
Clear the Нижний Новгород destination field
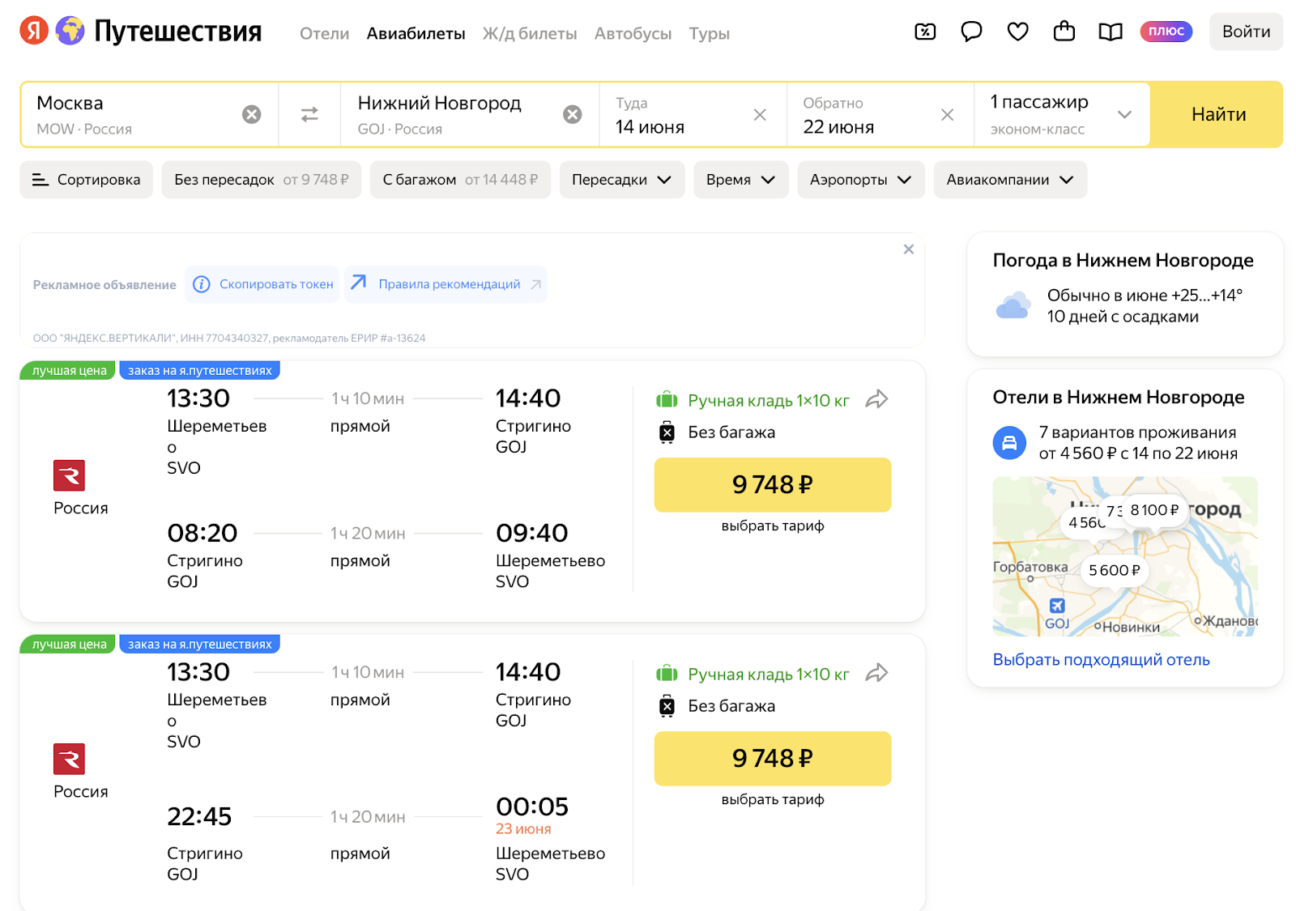point(572,114)
